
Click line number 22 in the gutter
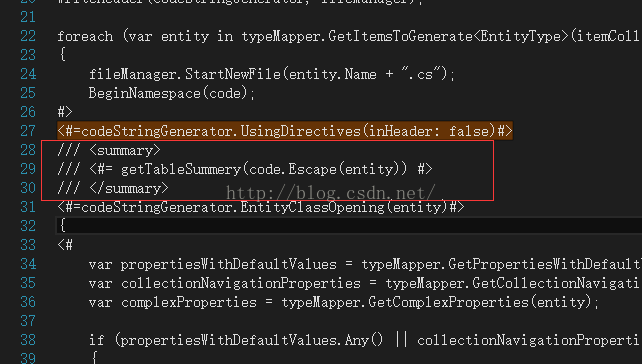click(28, 36)
